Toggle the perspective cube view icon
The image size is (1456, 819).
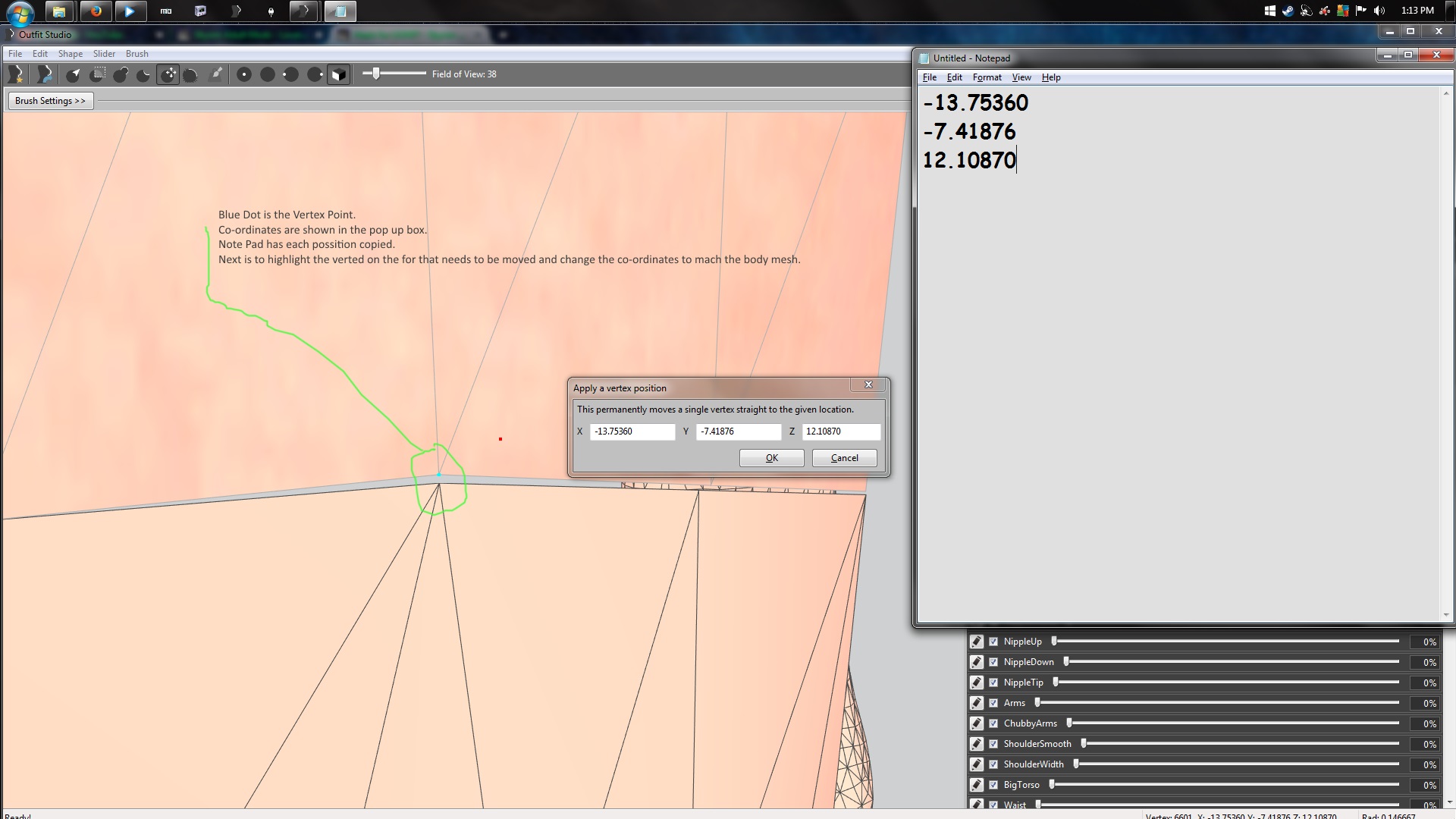pyautogui.click(x=339, y=74)
